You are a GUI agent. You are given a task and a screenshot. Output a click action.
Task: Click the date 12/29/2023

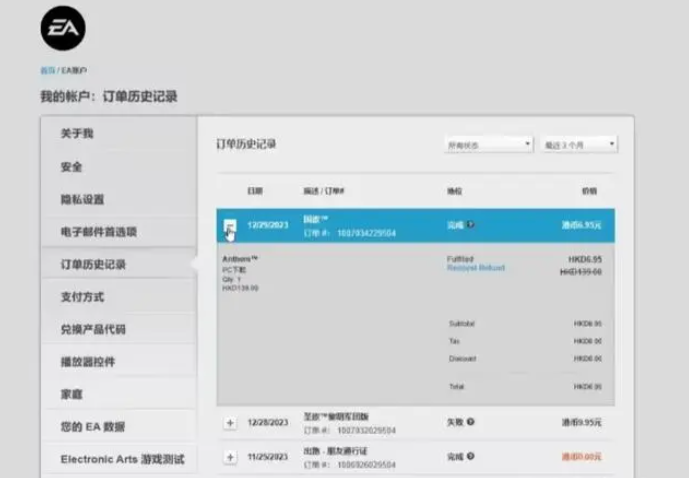click(268, 225)
